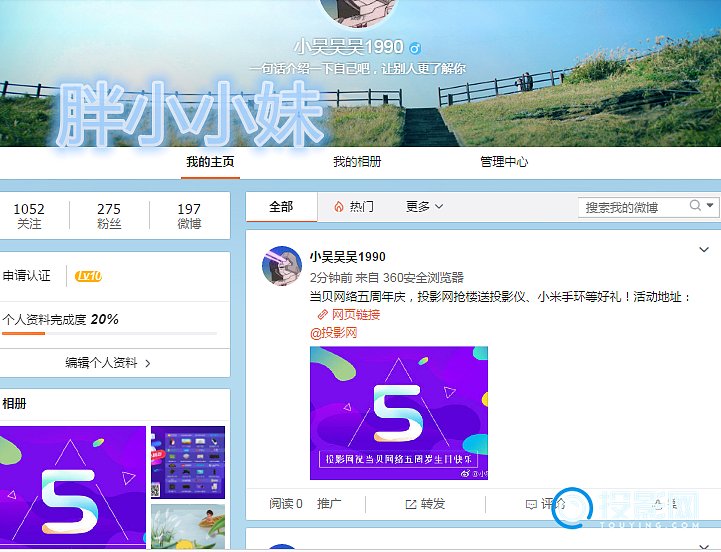
Task: Go to the 管理中心 tab
Action: [x=504, y=162]
